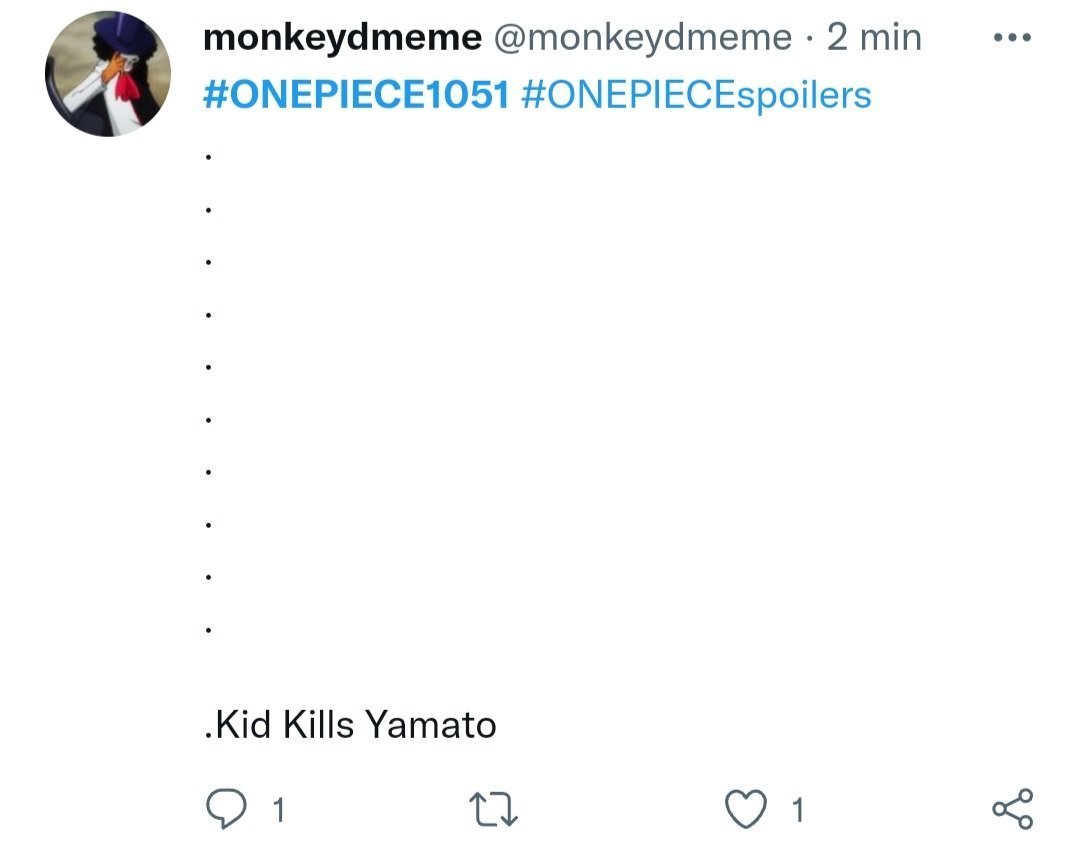Follow the #ONEPIECEspoilers hashtag
Viewport: 1080px width, 865px height.
point(696,95)
